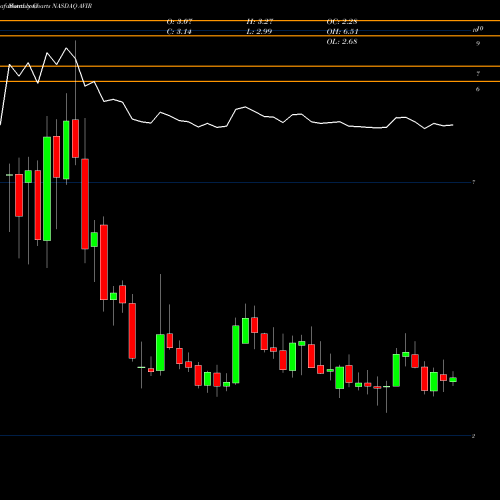Viewport: 500px width, 500px height.
Task: Click the '10' top axis label
Action: tap(480, 29)
